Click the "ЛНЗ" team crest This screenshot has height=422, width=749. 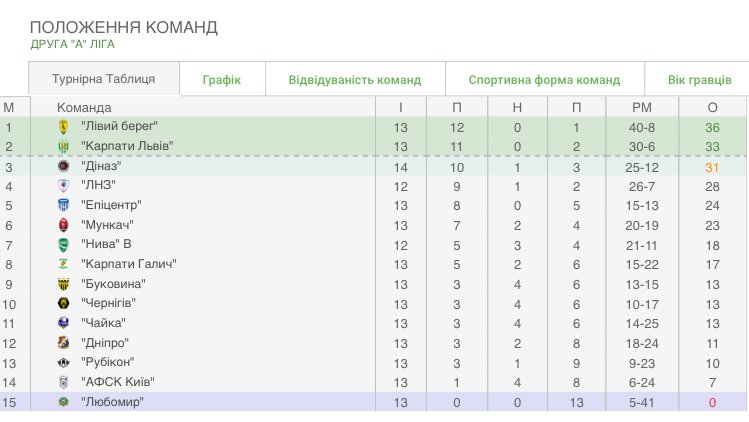click(63, 185)
